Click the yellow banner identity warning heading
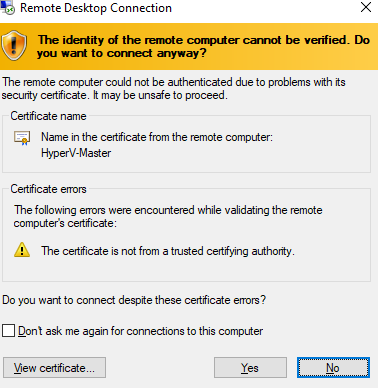This screenshot has height=388, width=378. tap(204, 46)
